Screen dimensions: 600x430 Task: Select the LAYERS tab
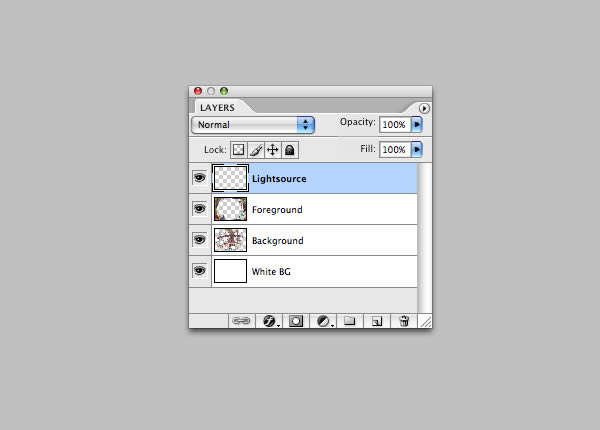tap(217, 108)
